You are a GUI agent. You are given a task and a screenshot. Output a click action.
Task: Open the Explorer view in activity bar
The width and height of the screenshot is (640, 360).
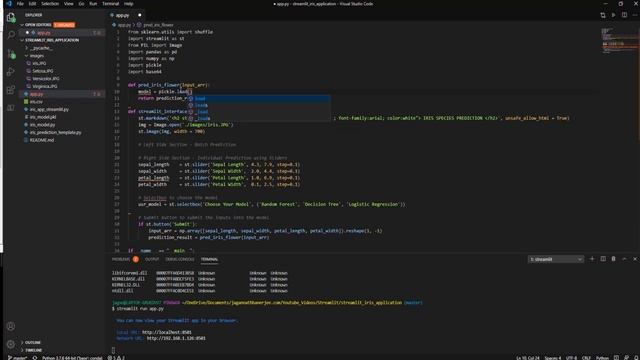pos(11,17)
